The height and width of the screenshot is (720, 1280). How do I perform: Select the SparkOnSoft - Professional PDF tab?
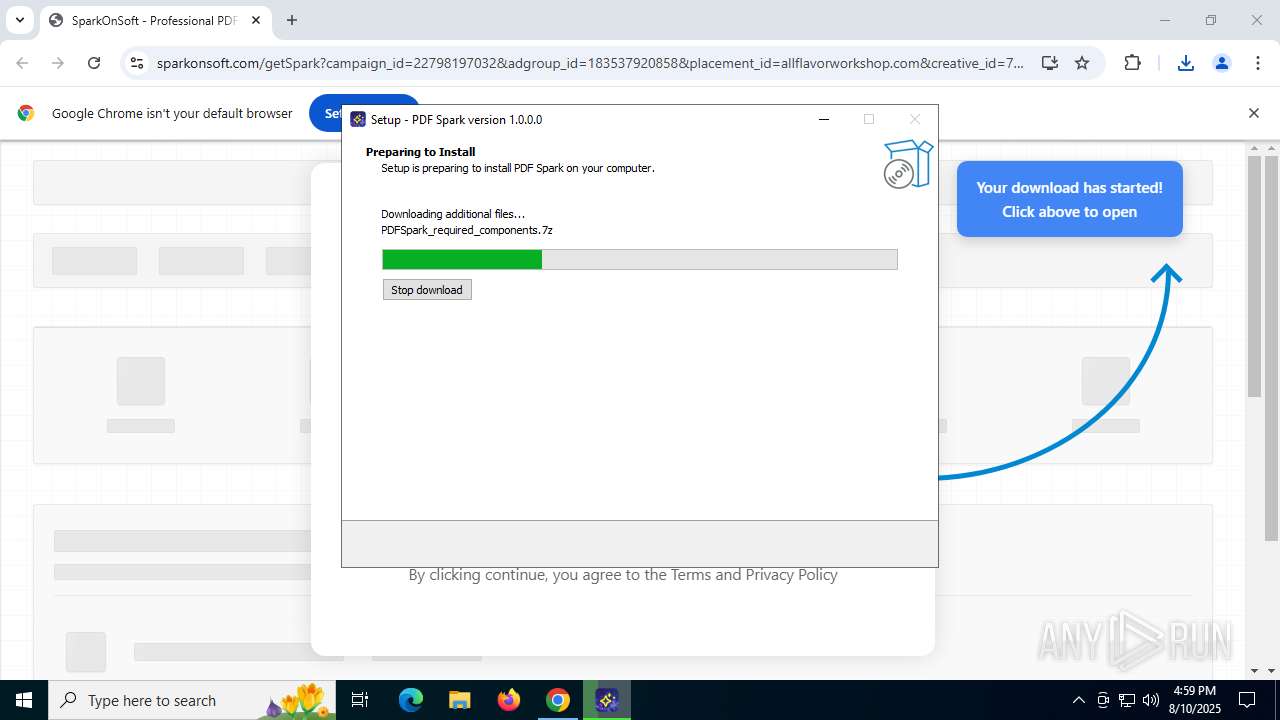153,20
